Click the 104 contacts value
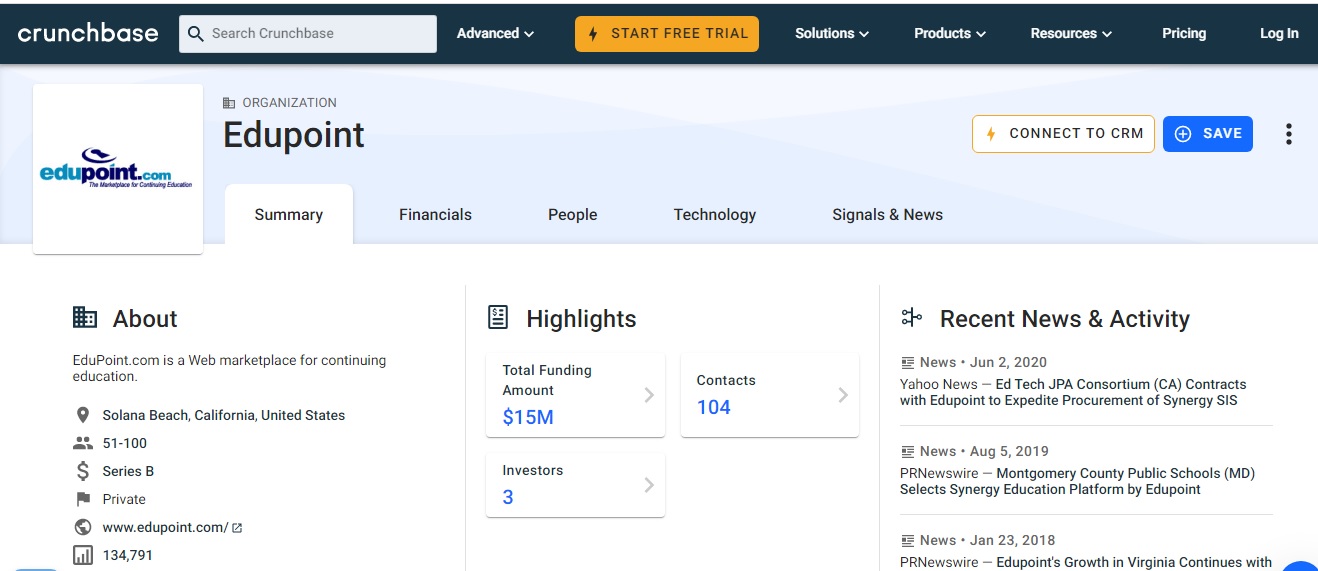 (x=714, y=407)
